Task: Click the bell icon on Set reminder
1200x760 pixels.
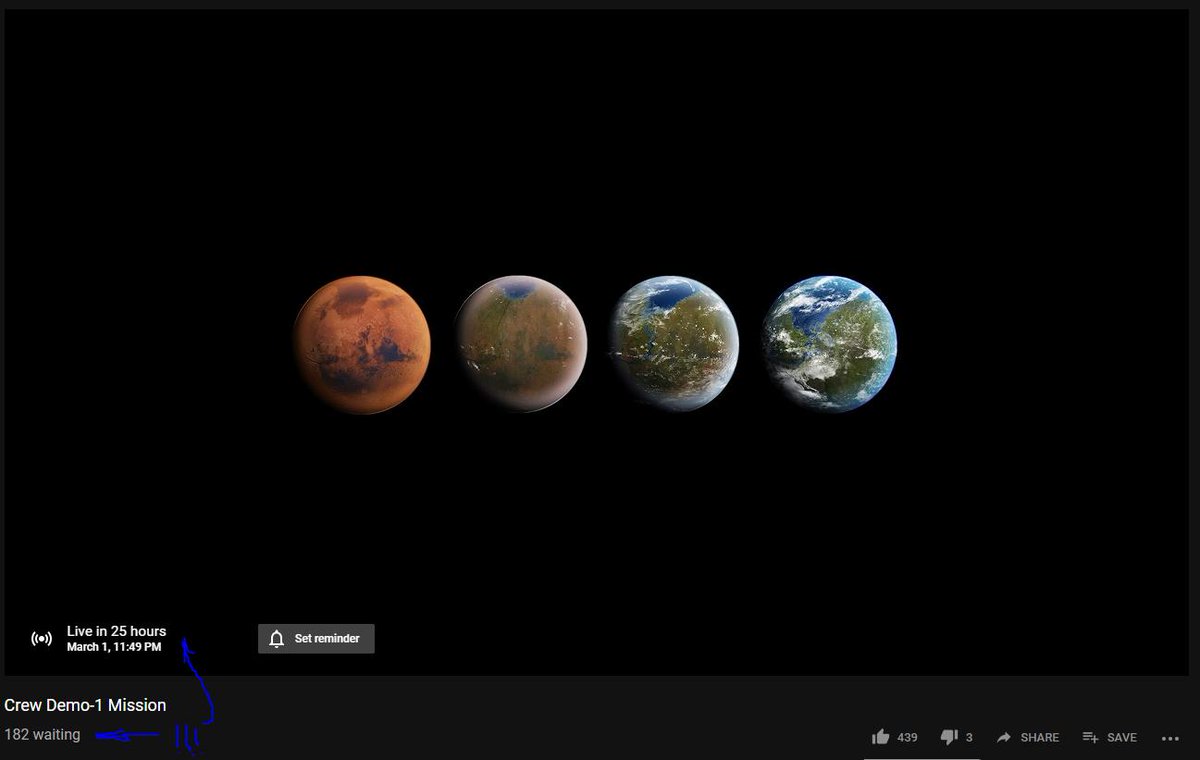Action: 275,638
